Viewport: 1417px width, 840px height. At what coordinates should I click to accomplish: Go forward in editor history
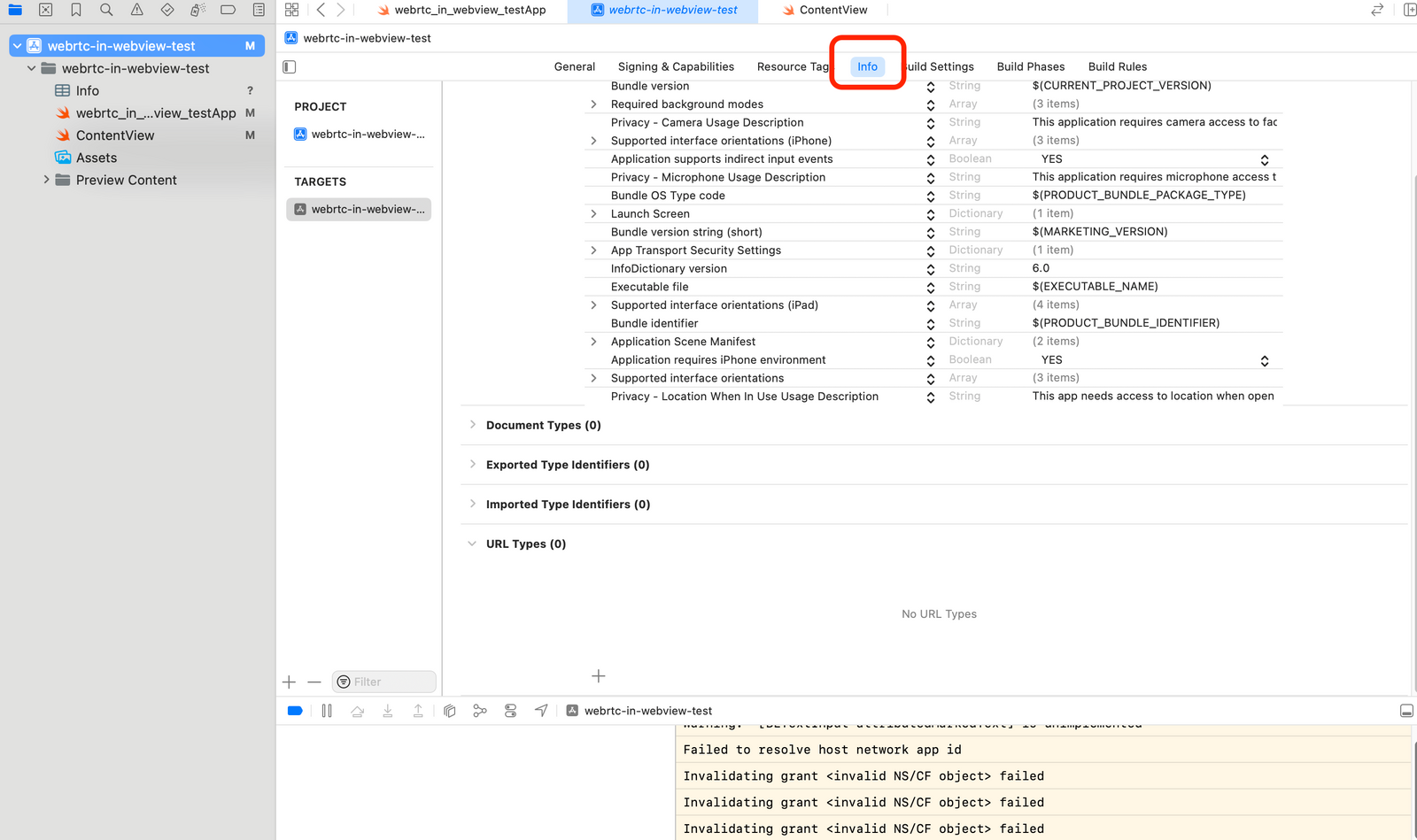click(x=341, y=10)
